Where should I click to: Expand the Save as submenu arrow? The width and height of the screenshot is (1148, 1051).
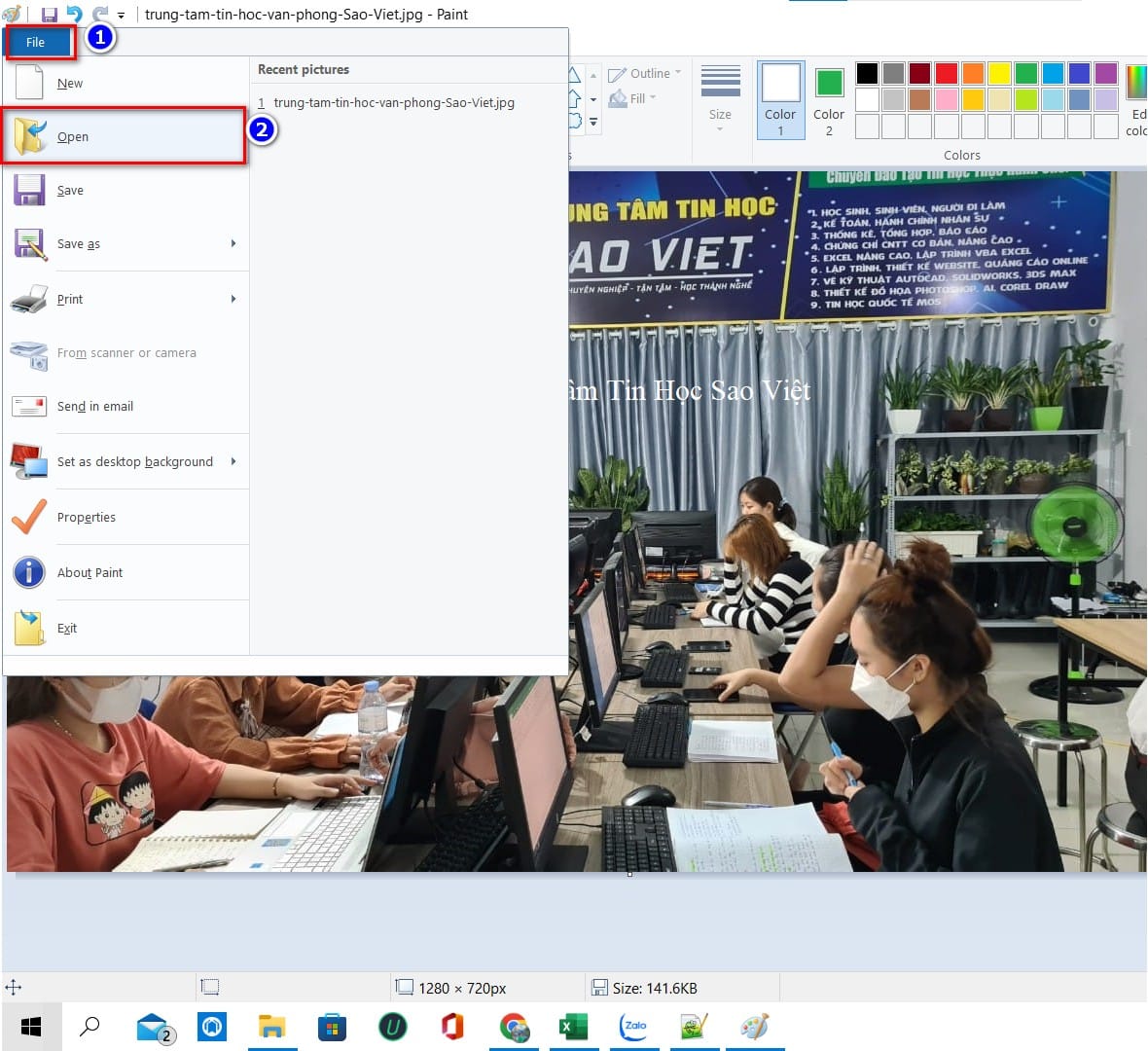pos(233,244)
